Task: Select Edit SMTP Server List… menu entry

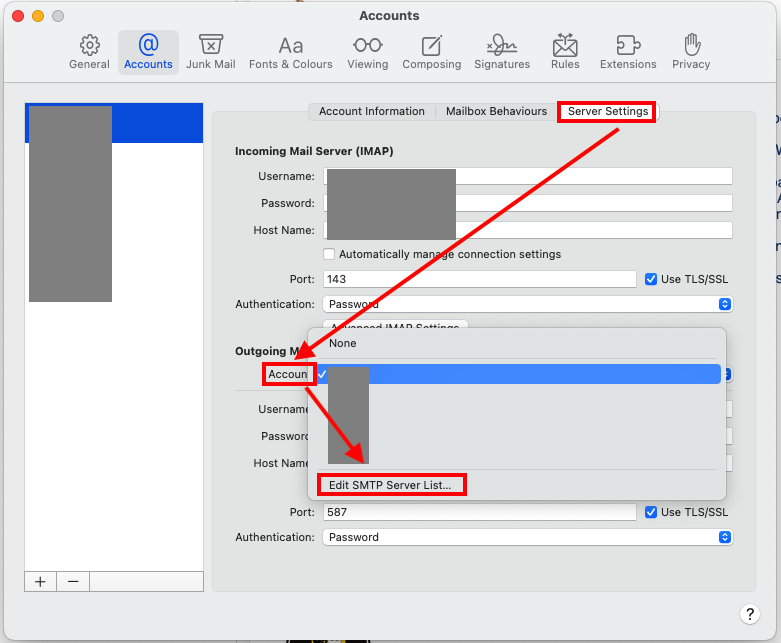Action: click(x=390, y=485)
